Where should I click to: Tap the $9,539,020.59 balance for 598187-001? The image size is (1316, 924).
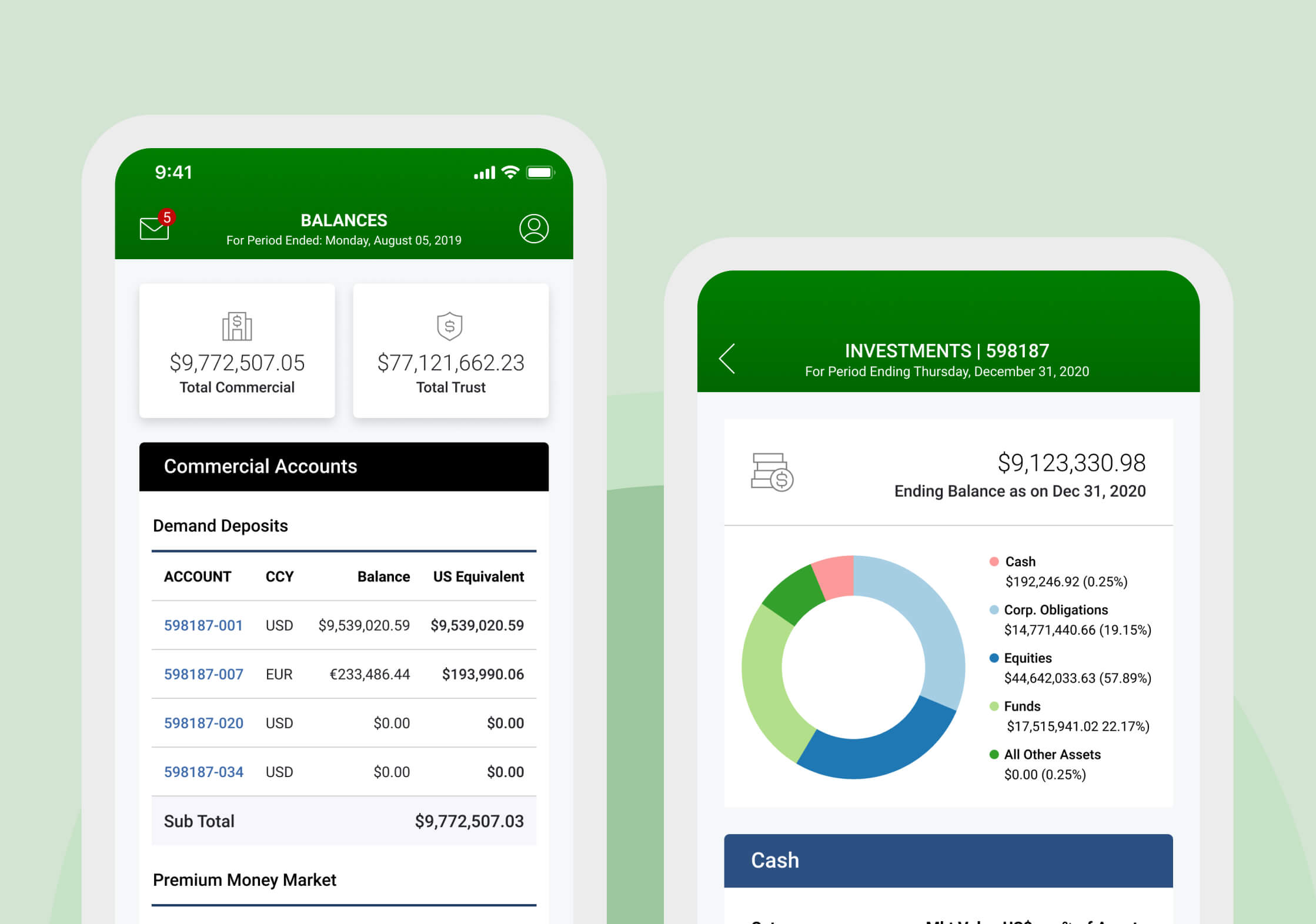point(364,625)
